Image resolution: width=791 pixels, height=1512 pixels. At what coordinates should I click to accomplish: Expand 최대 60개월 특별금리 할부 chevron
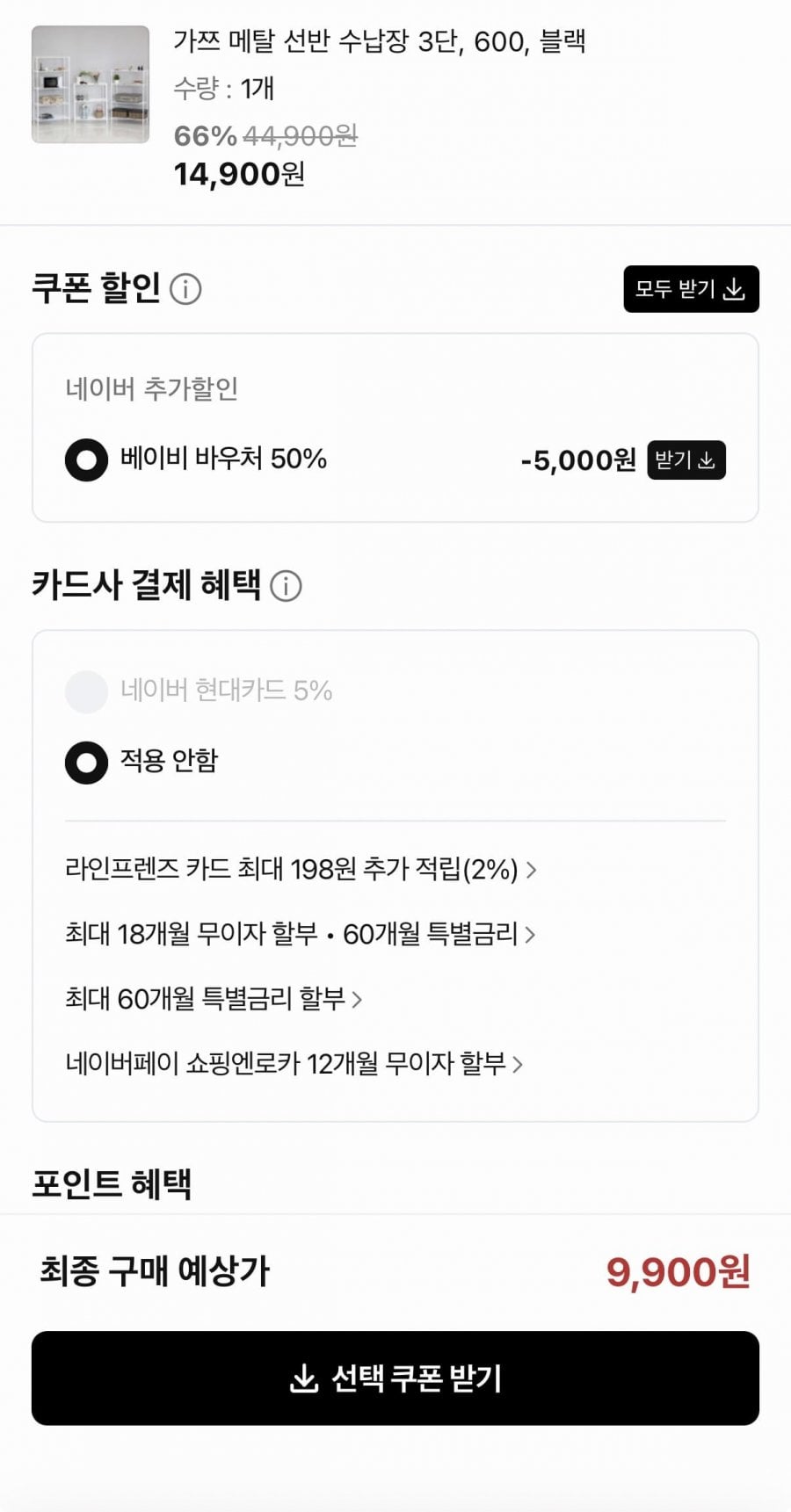click(357, 999)
